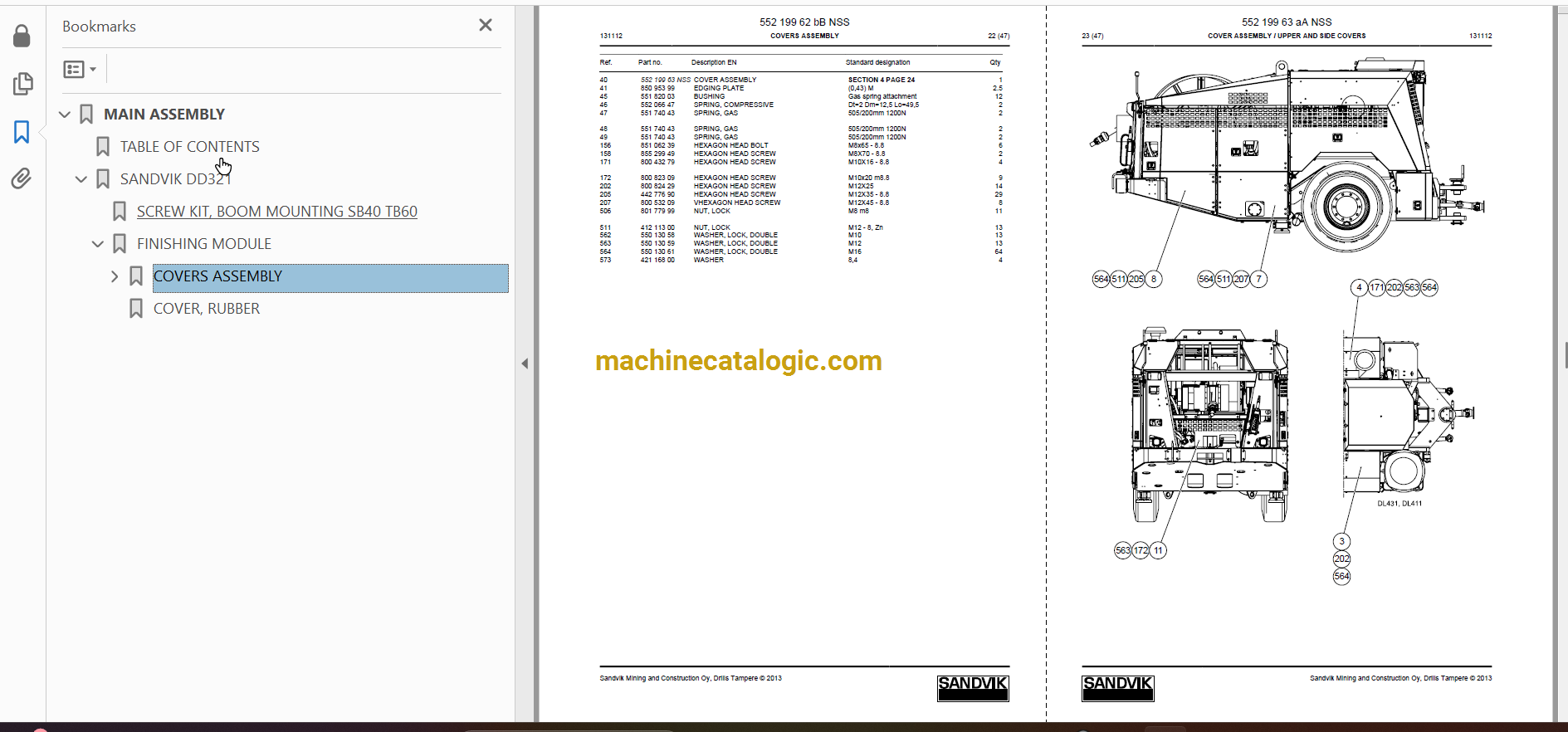Click '552 199 62 bB NSS' page title

(804, 22)
